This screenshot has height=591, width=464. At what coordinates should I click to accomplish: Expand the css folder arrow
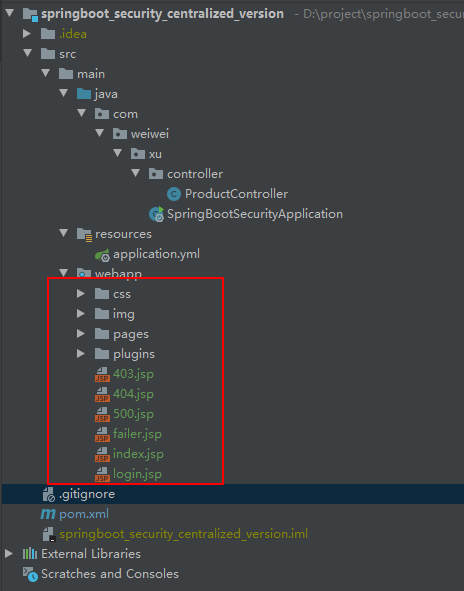pyautogui.click(x=81, y=293)
